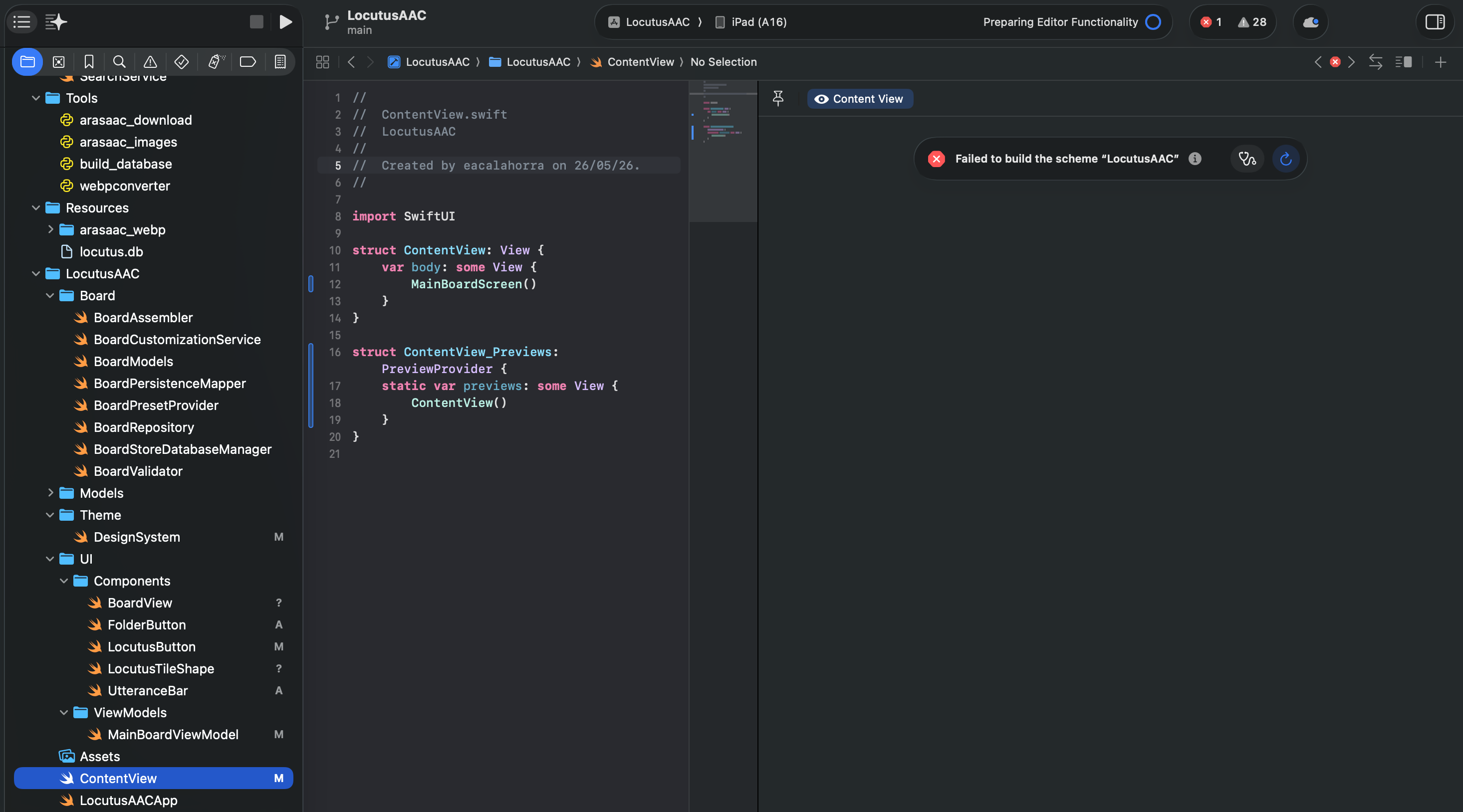The image size is (1463, 812).
Task: Select the Project navigator tab
Action: (x=27, y=62)
